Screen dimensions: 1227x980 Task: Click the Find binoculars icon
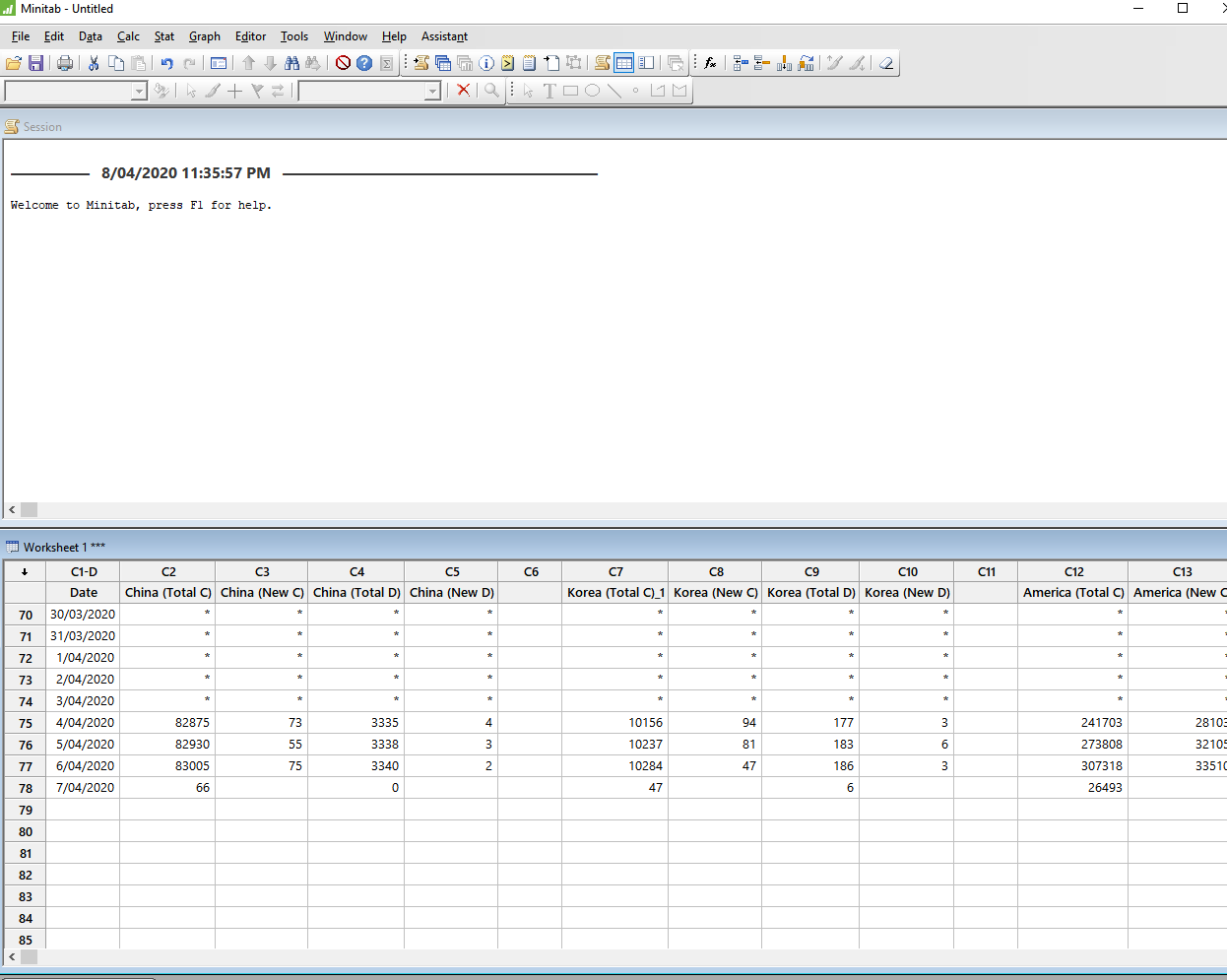(x=292, y=63)
